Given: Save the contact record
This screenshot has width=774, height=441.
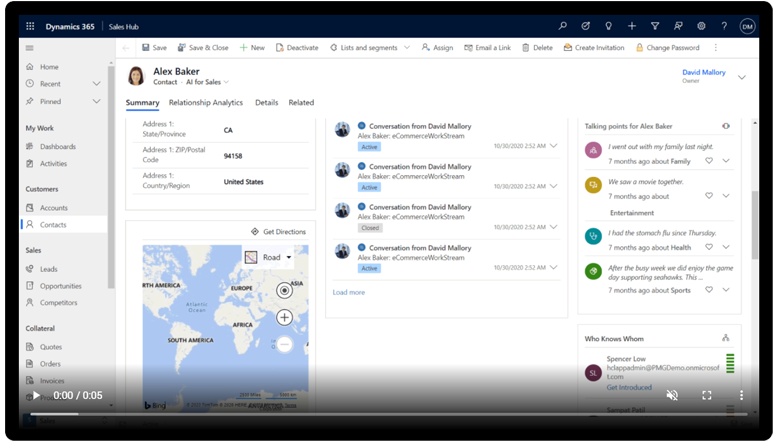Looking at the screenshot, I should pos(155,48).
